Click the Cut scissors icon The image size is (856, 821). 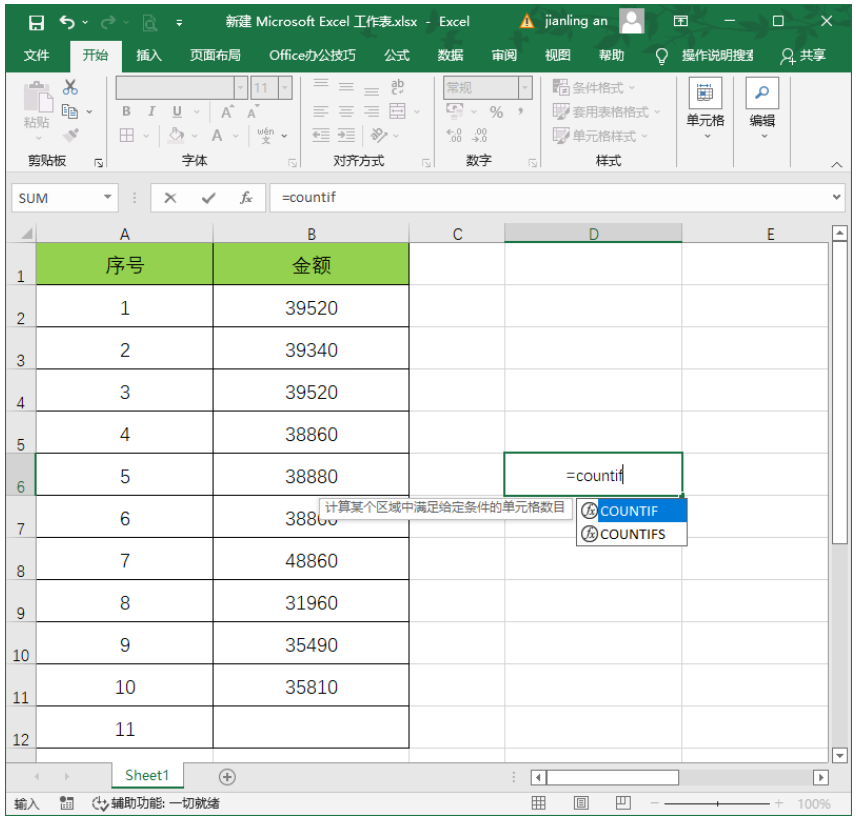[70, 87]
